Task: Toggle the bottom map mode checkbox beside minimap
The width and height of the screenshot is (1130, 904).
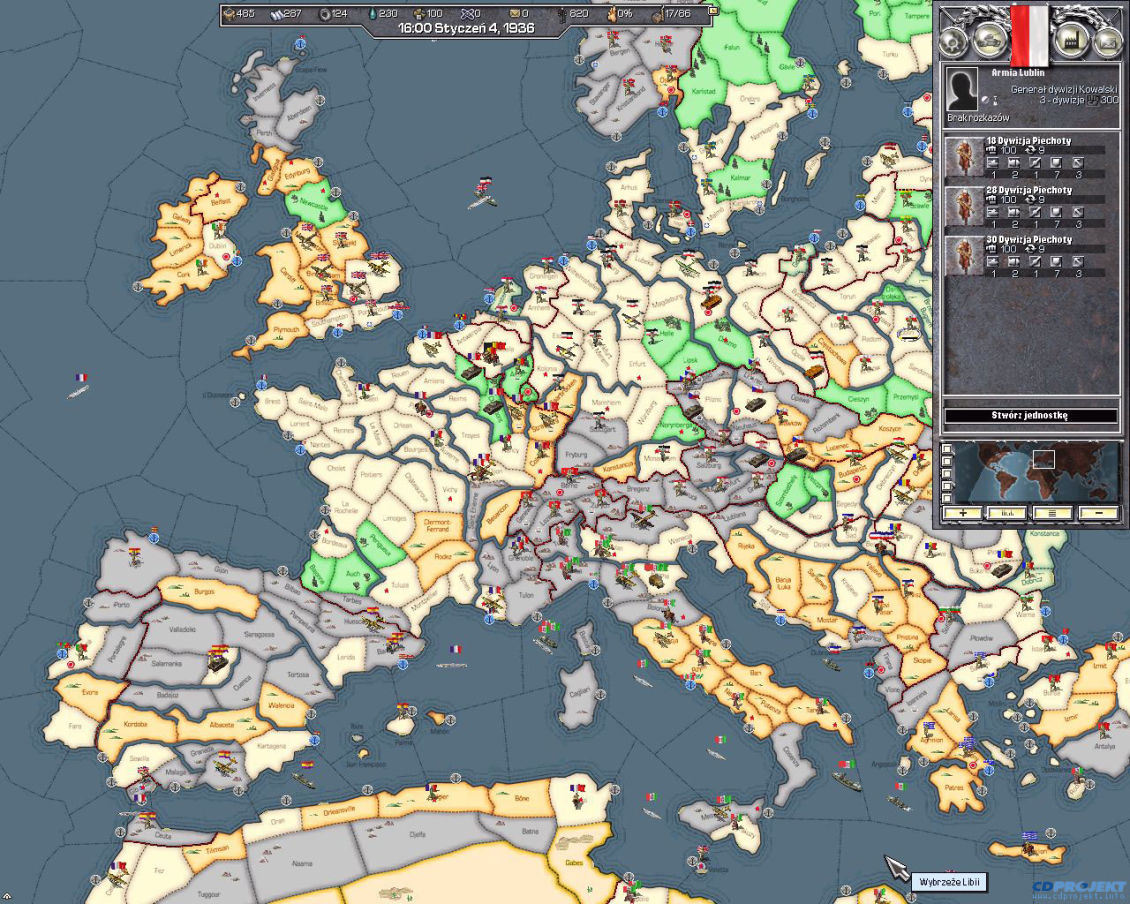Action: (947, 498)
